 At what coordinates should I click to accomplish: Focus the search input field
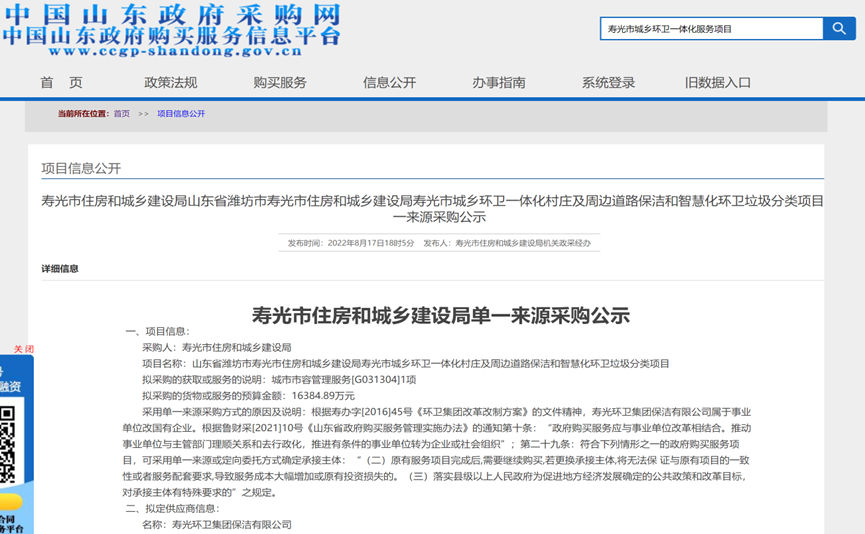tap(712, 29)
